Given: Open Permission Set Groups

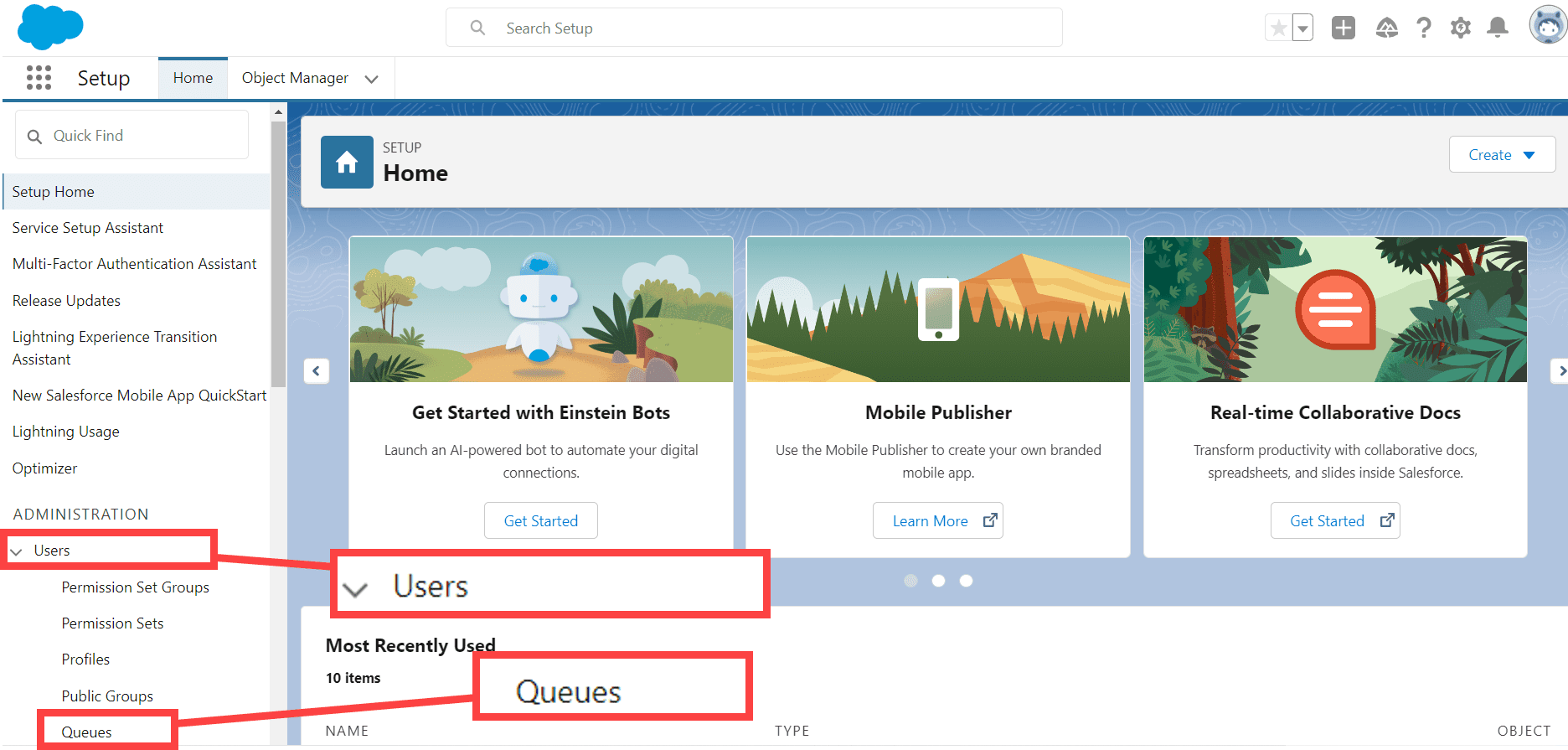Looking at the screenshot, I should click(135, 587).
